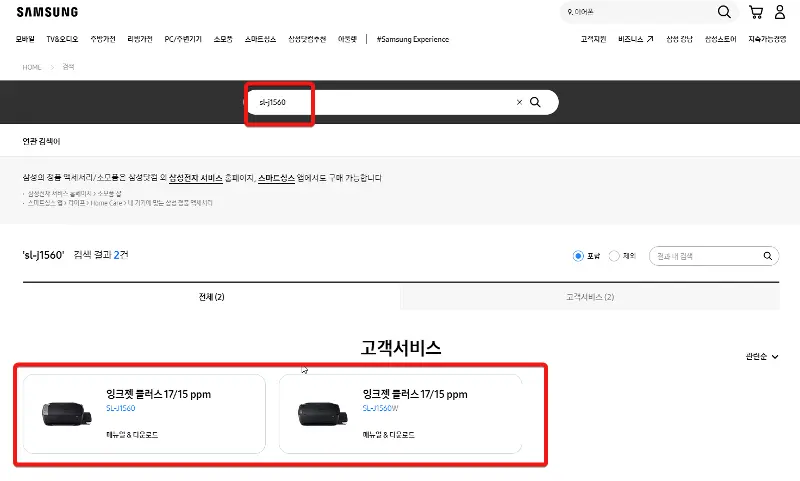Select the 포함 radio button
800x481 pixels.
(x=578, y=256)
